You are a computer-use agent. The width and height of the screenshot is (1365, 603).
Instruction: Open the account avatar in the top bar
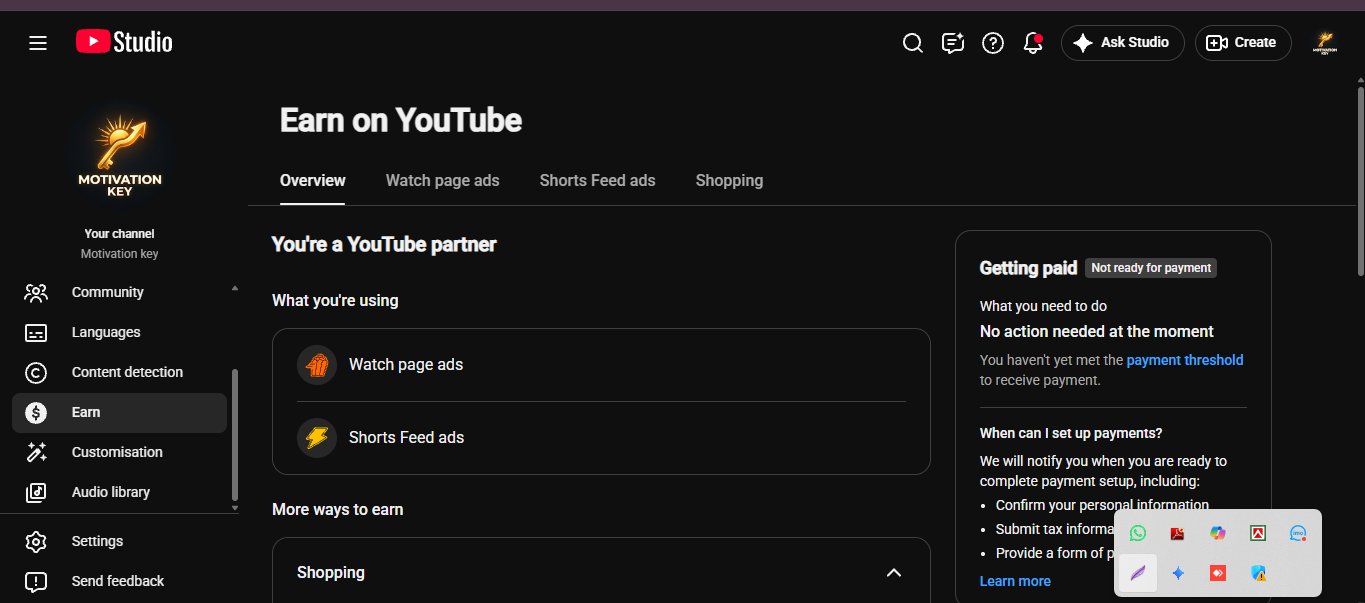(1325, 43)
